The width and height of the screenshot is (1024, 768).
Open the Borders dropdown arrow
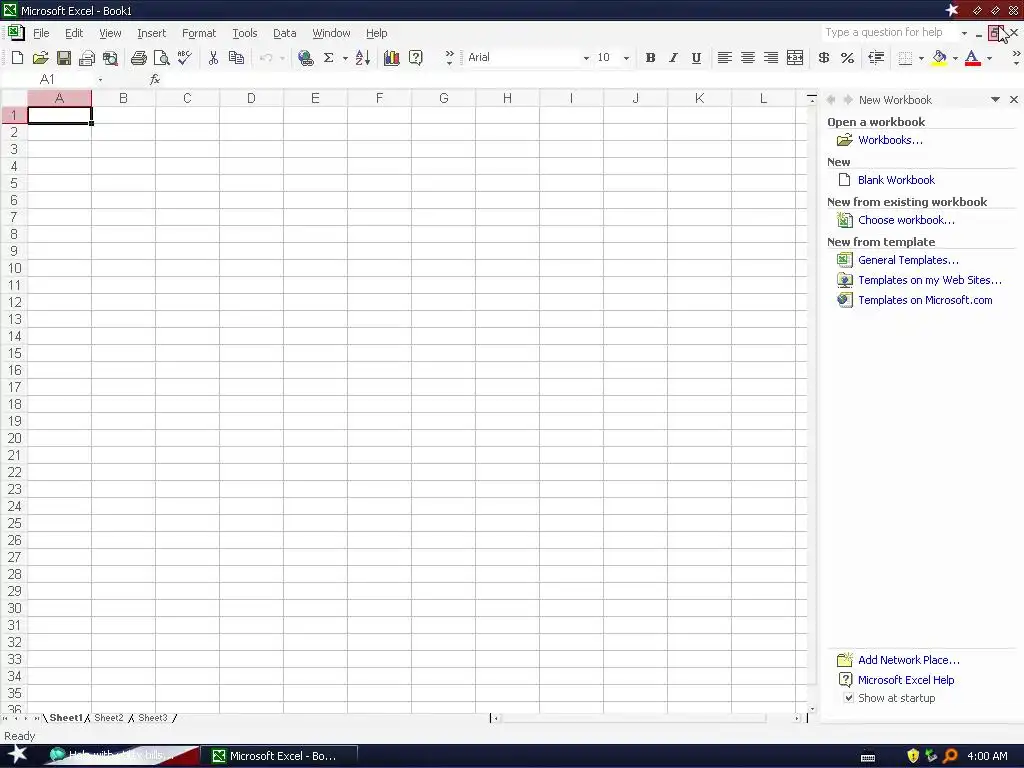pos(921,58)
